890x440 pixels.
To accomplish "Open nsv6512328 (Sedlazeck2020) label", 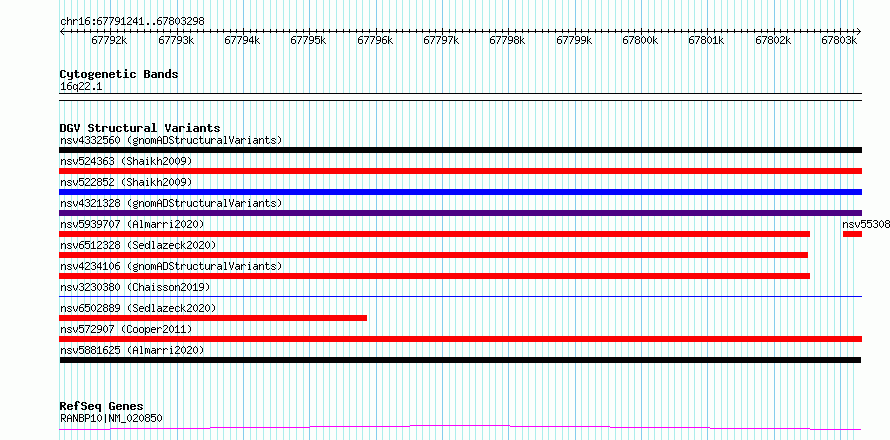I will point(138,245).
